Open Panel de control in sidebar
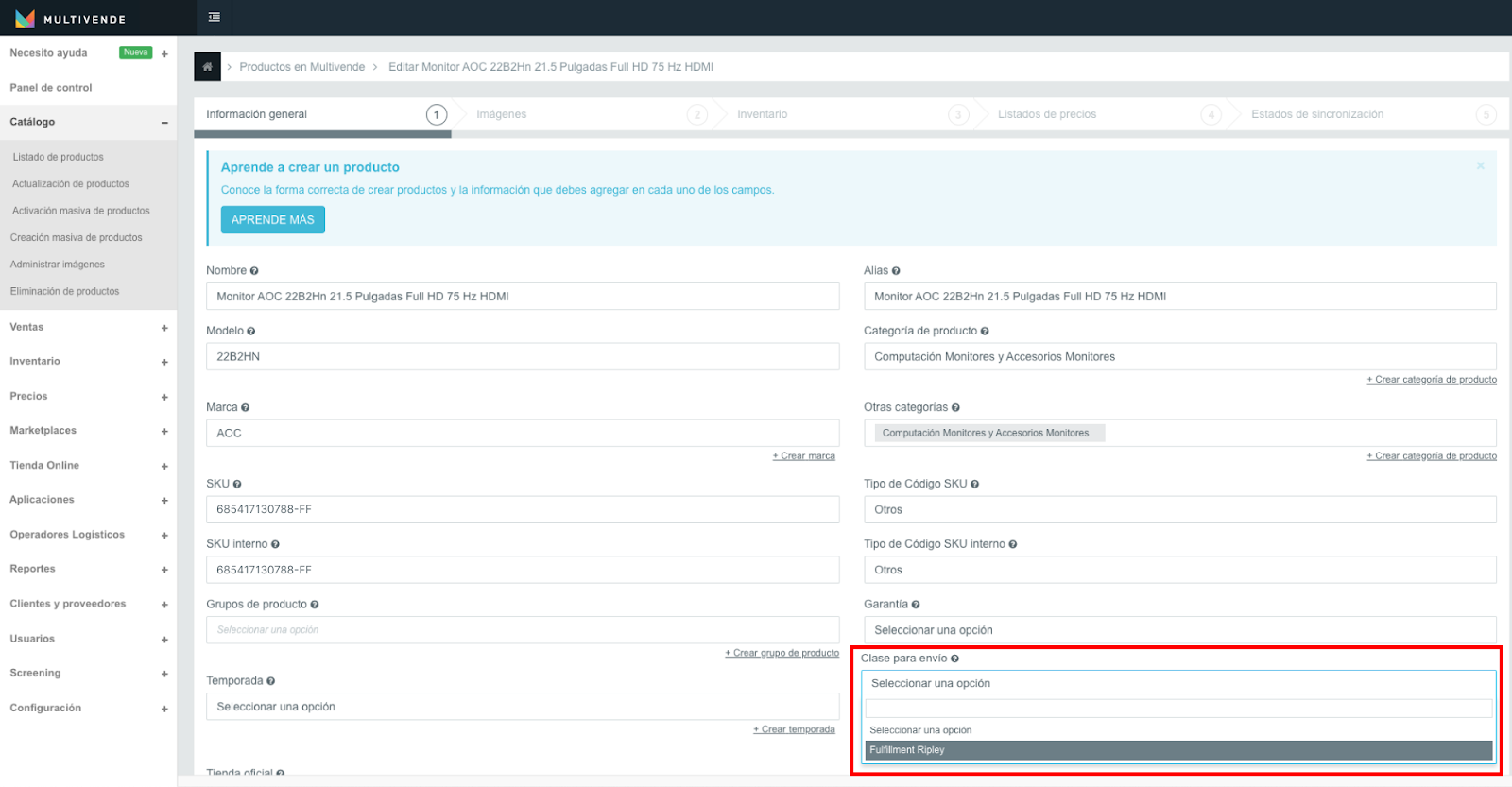1512x787 pixels. point(51,88)
